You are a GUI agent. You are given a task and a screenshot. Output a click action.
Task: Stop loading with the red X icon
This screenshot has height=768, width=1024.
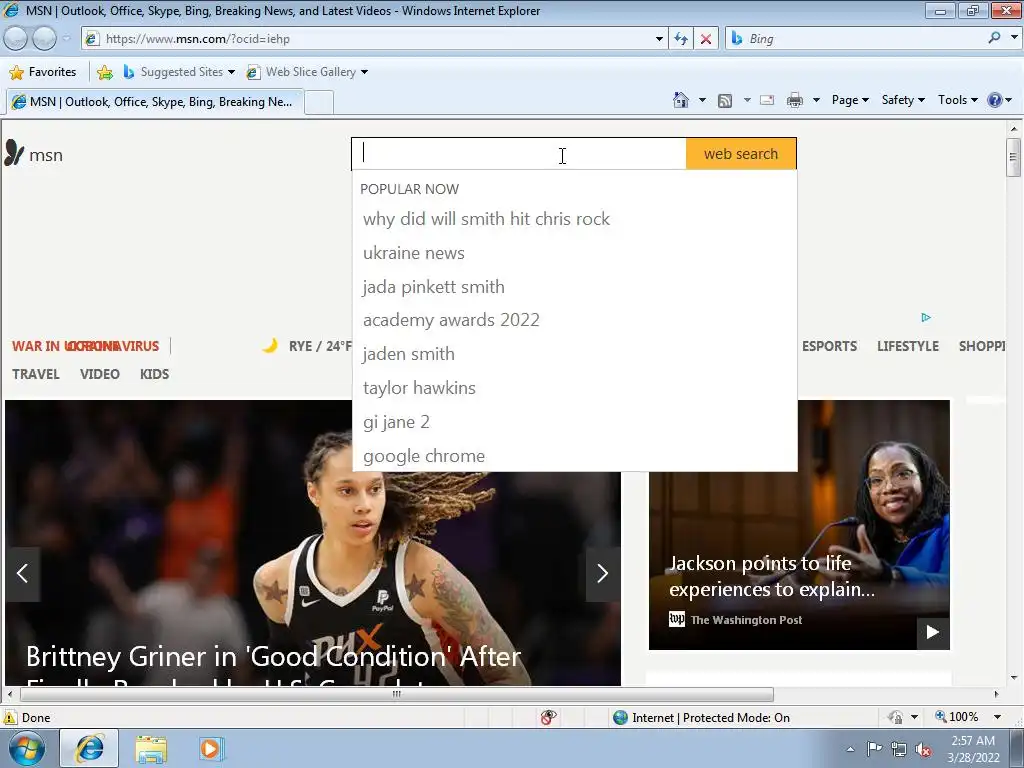706,39
